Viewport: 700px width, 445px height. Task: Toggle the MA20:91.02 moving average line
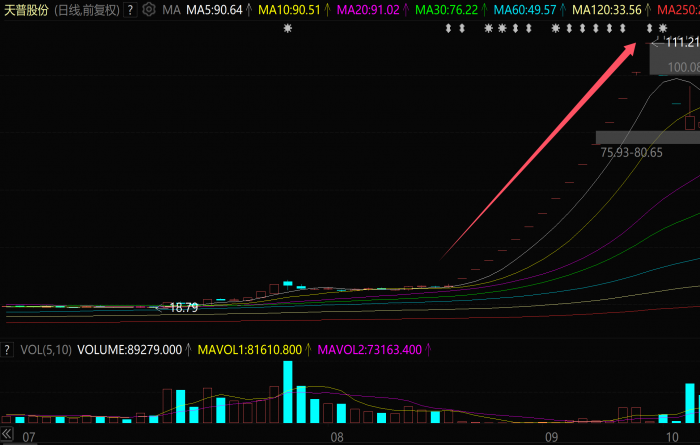point(369,9)
